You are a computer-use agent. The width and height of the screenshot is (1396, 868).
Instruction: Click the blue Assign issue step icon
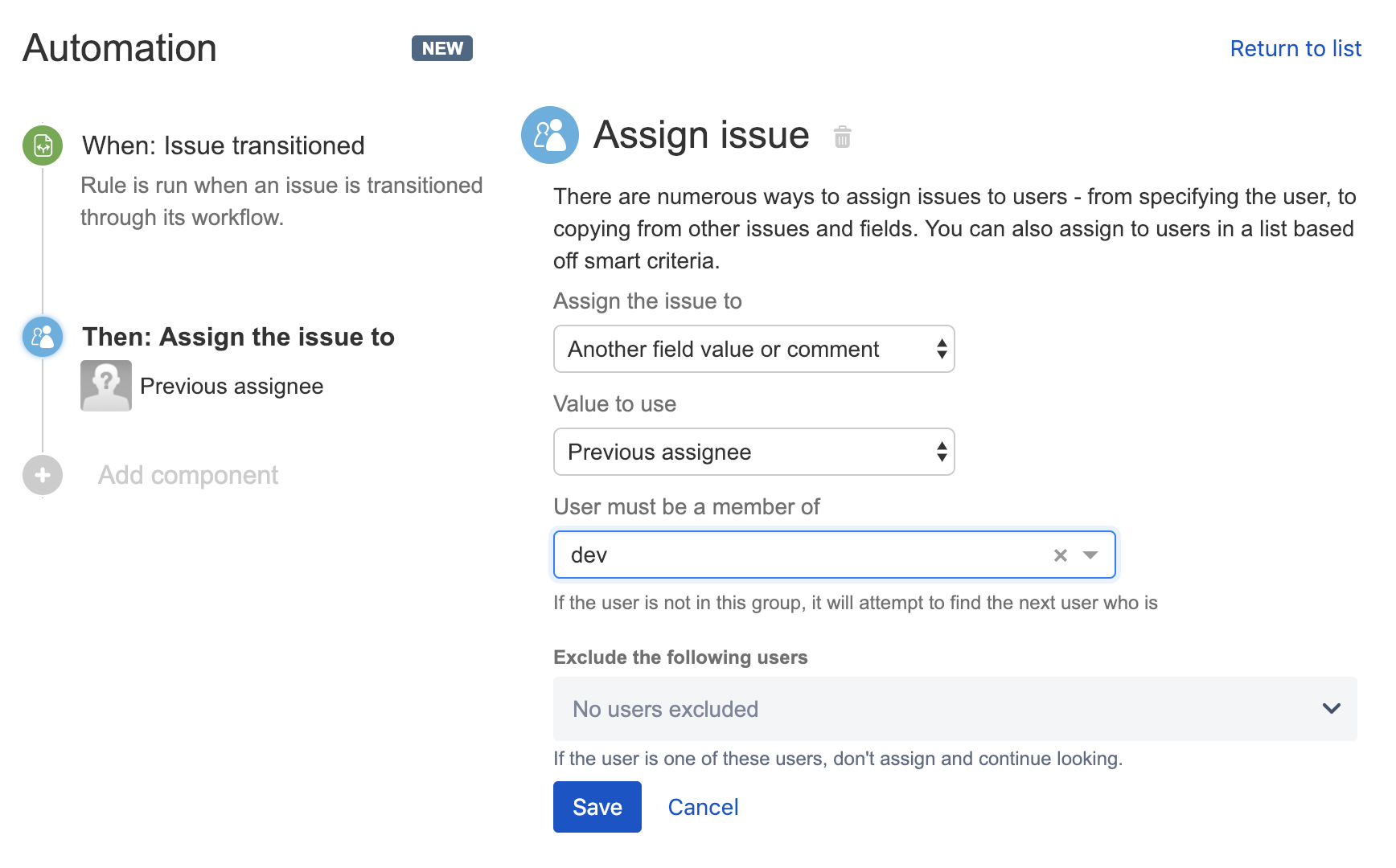(x=43, y=337)
